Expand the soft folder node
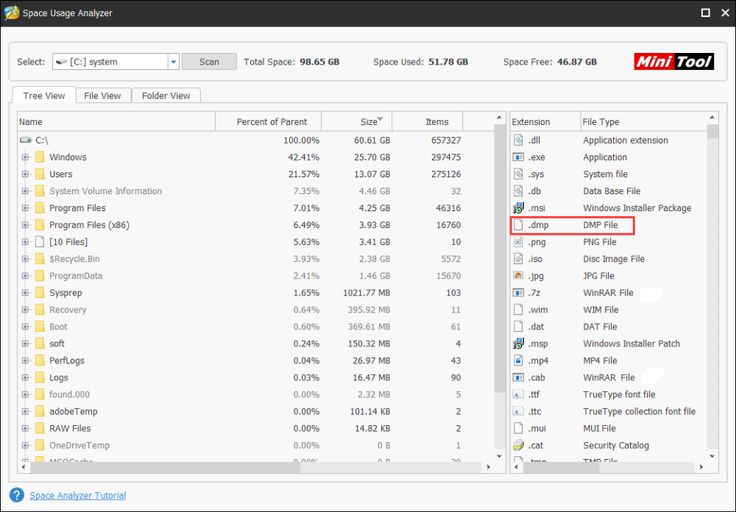The image size is (736, 512). tap(25, 343)
